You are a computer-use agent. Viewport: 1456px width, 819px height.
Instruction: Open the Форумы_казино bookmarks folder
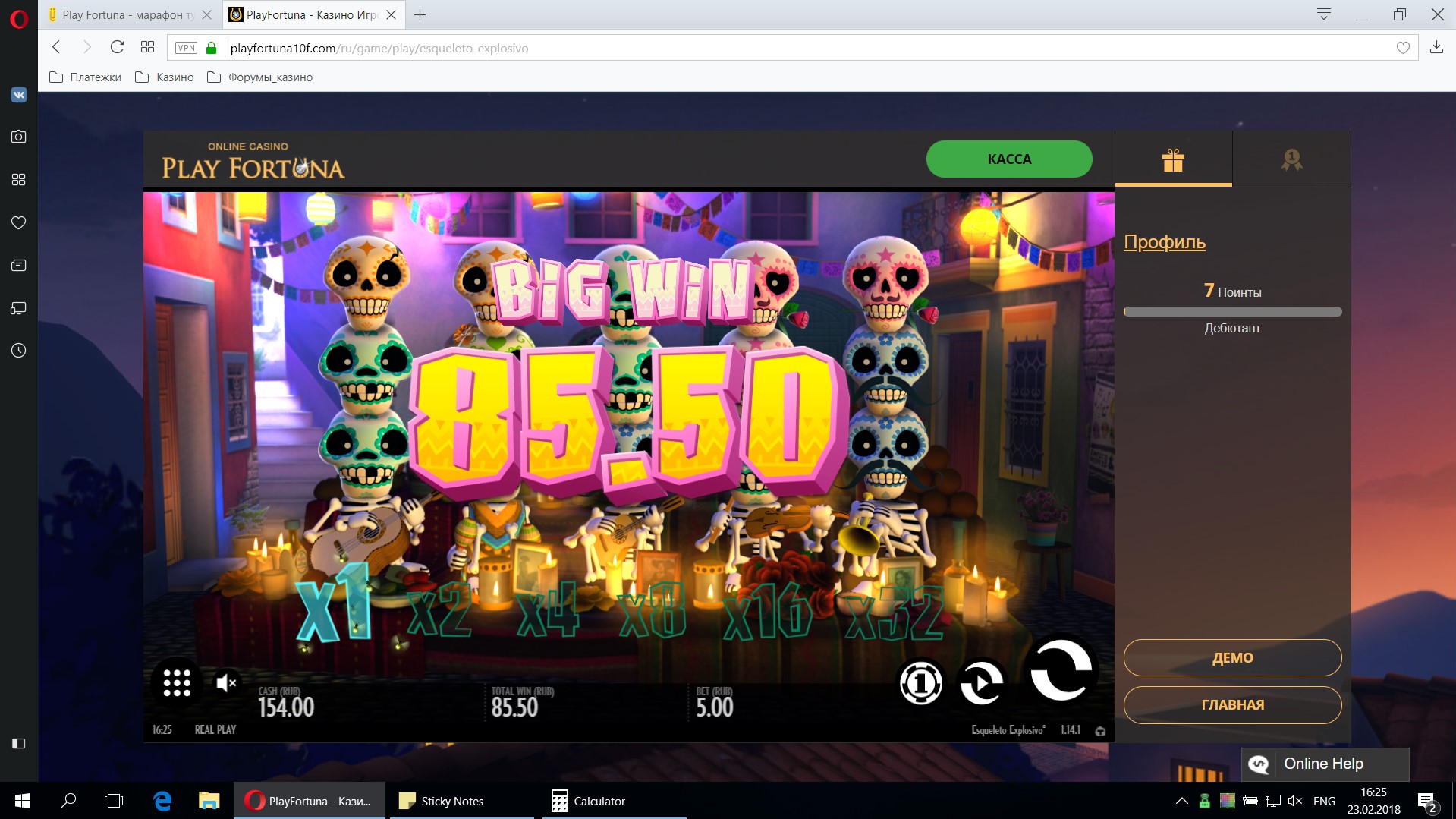coord(259,77)
